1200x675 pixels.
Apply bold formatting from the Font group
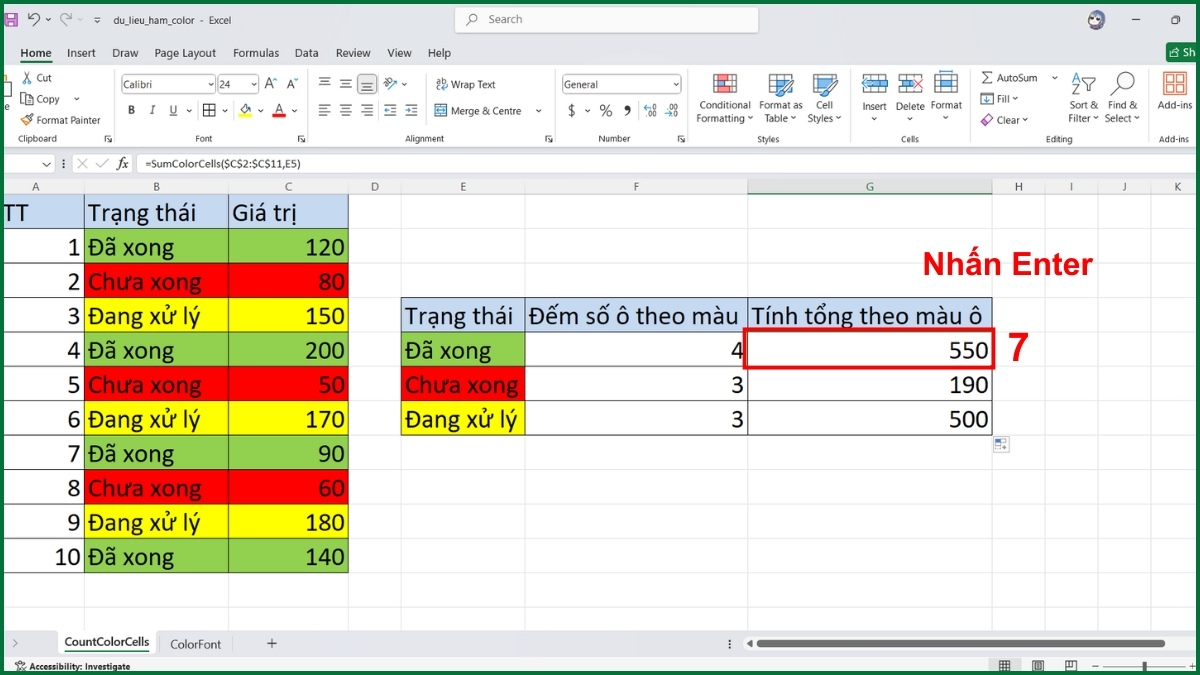tap(131, 110)
